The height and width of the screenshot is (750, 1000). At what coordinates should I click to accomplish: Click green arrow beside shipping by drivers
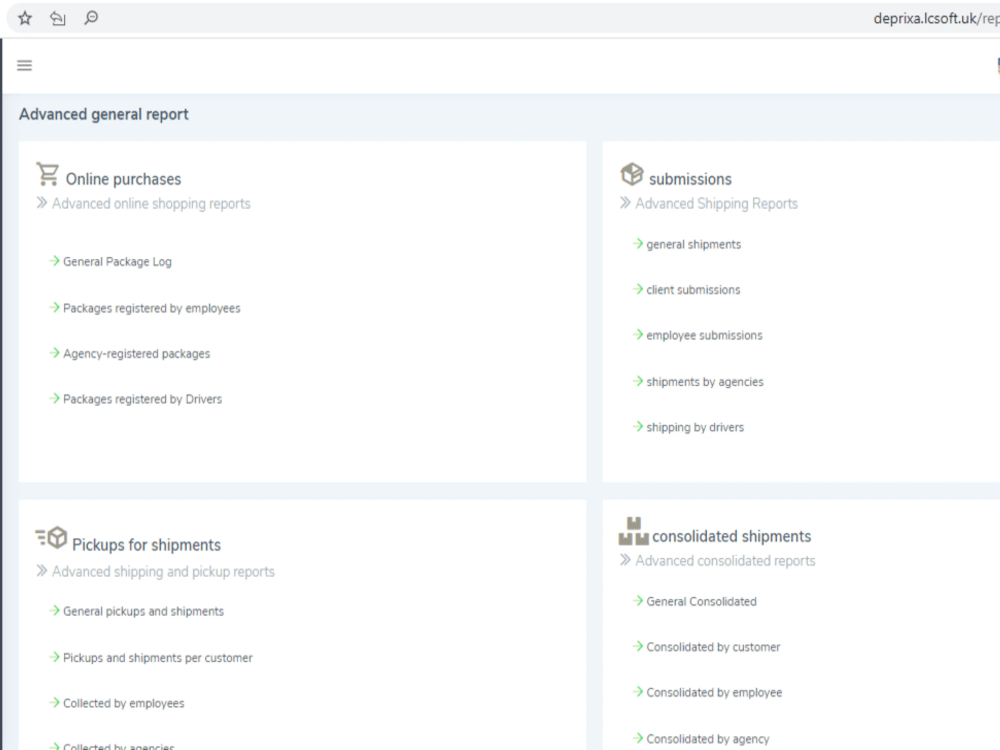point(638,426)
